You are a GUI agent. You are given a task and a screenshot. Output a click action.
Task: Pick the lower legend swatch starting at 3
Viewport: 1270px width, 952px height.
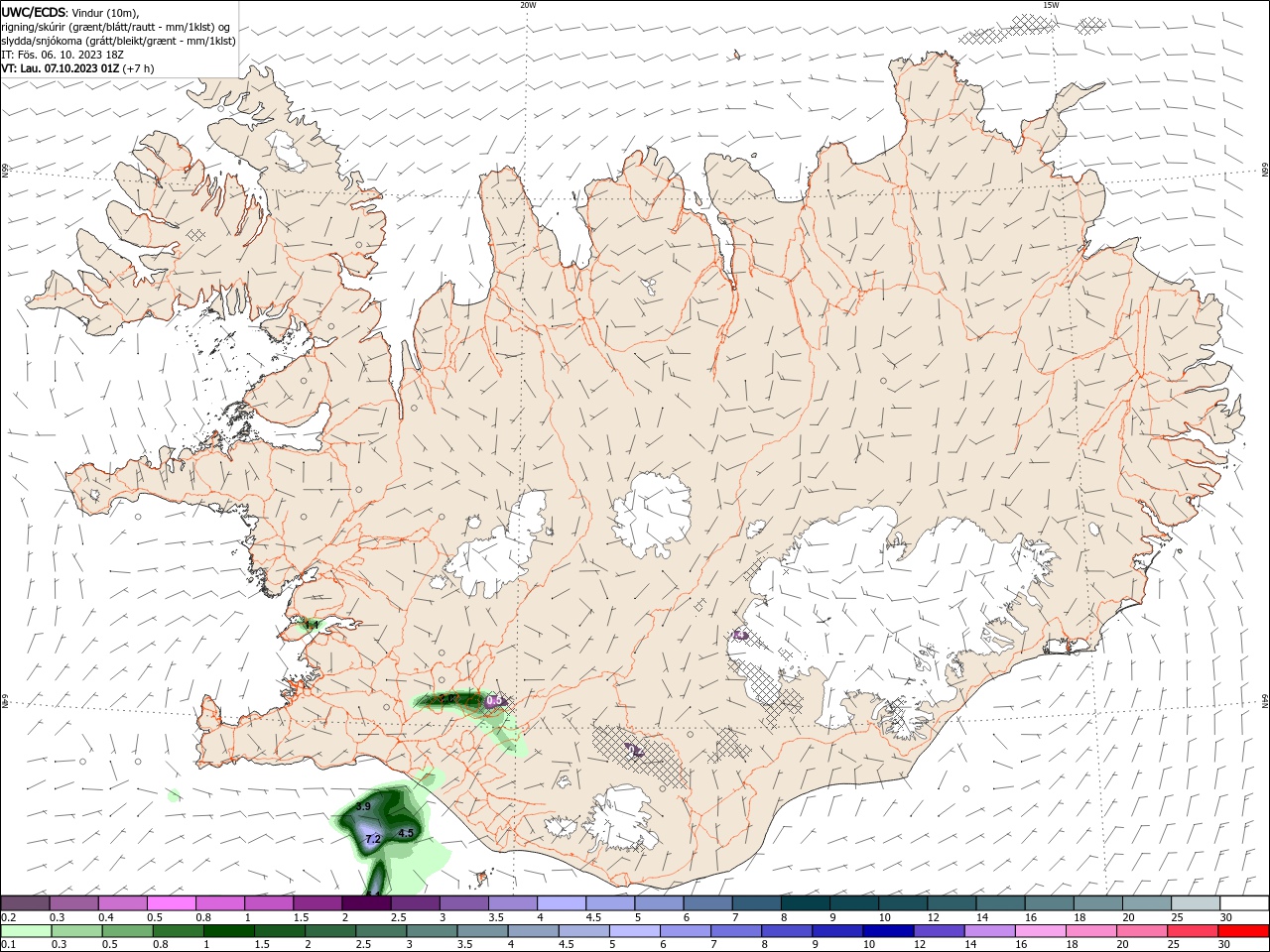point(431,931)
